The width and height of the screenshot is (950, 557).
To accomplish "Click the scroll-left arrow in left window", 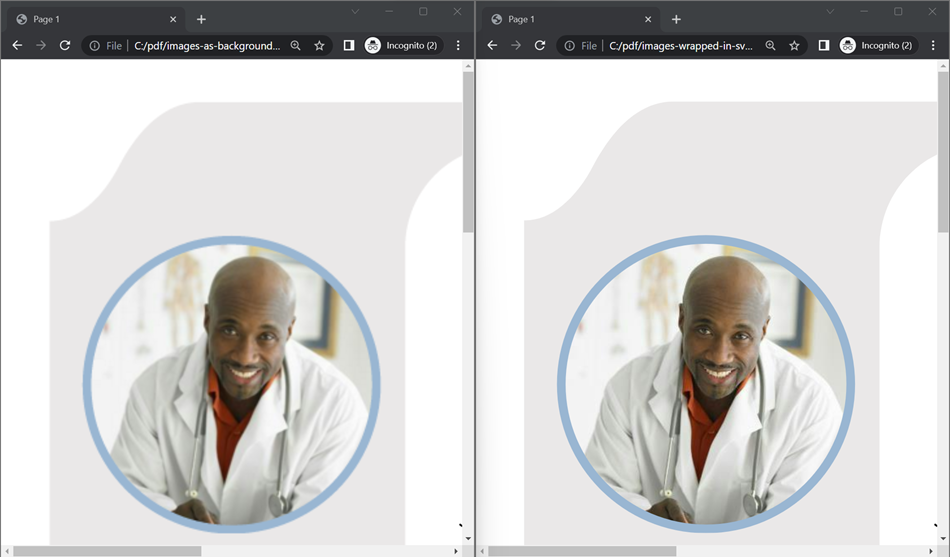I will pos(7,551).
